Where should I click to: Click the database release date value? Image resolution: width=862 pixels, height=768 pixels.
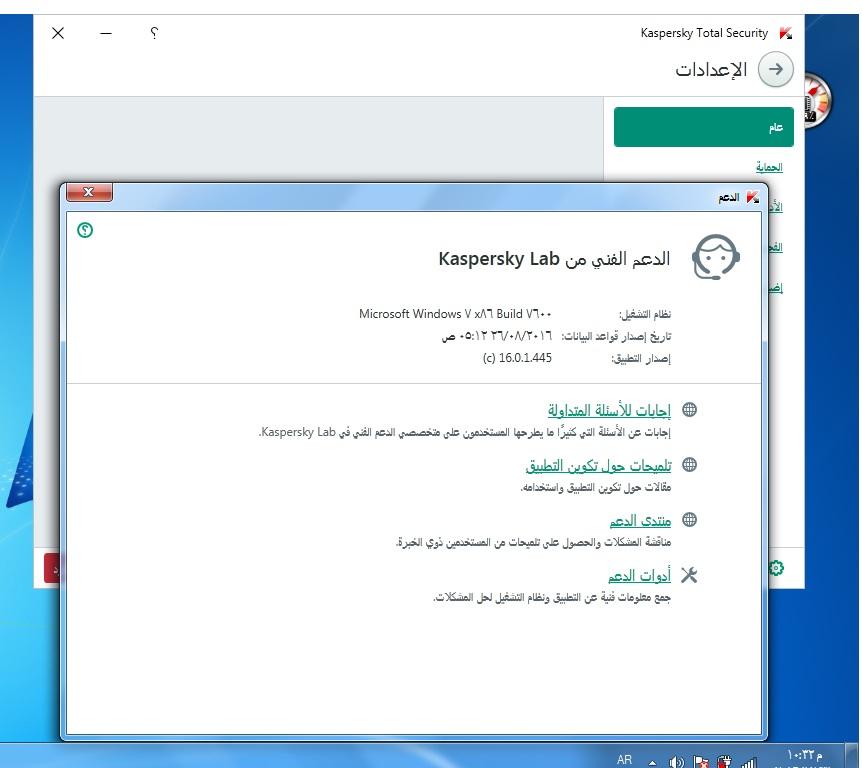496,336
